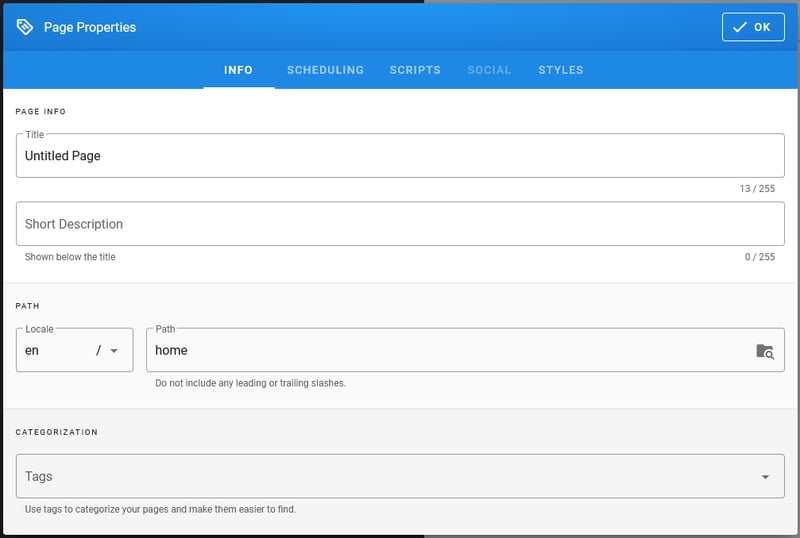Click the 0 / 255 character counter
This screenshot has height=538, width=800.
[759, 257]
